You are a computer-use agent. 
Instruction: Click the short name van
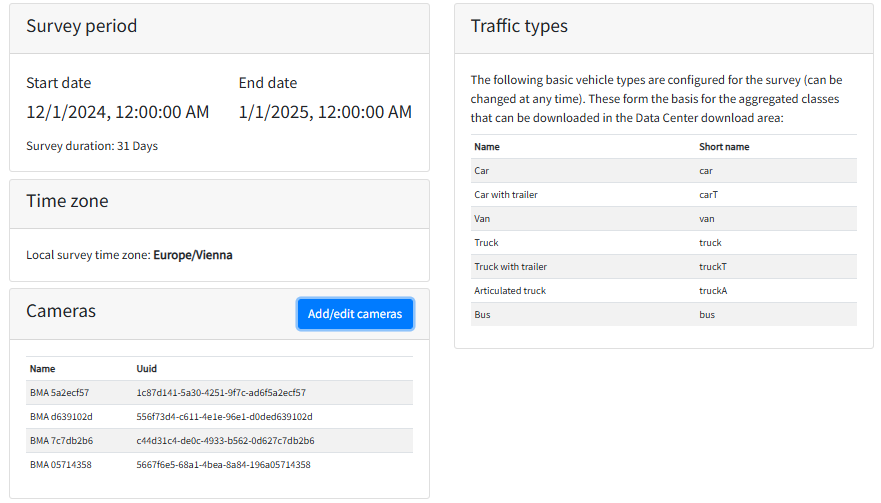[707, 219]
